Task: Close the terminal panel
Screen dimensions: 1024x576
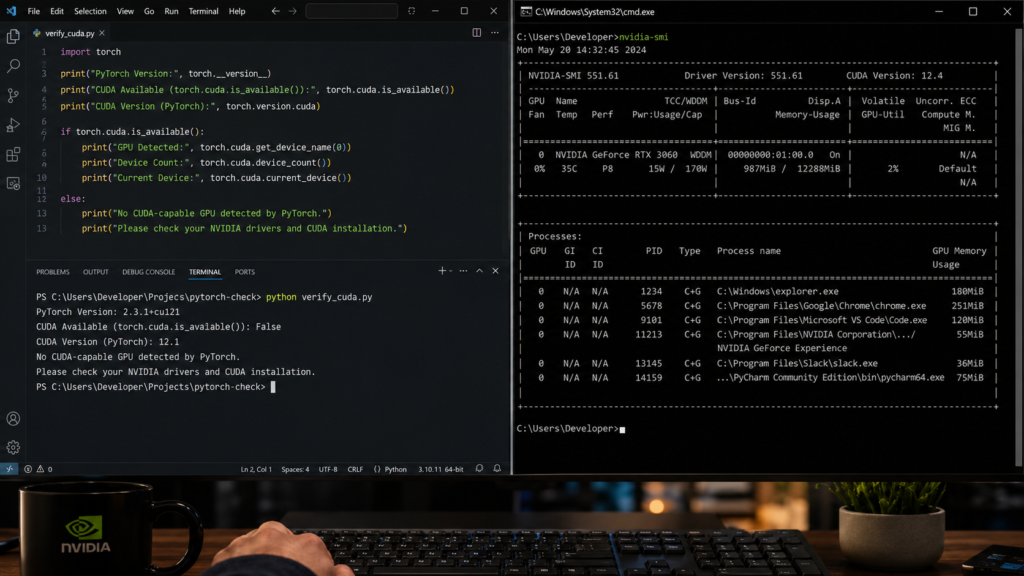Action: click(x=495, y=271)
